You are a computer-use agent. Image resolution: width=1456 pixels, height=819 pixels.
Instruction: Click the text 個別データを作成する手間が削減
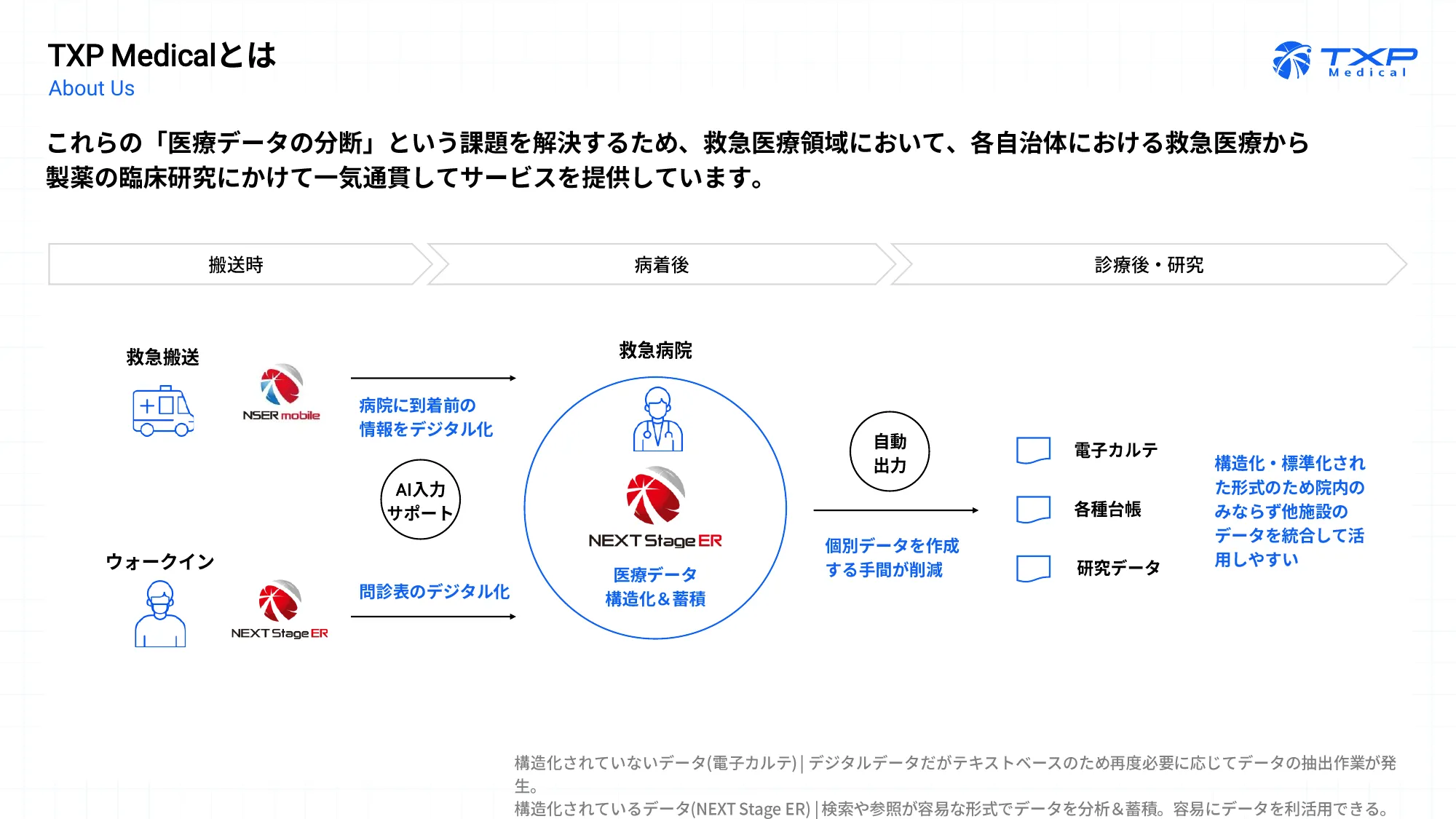coord(892,558)
